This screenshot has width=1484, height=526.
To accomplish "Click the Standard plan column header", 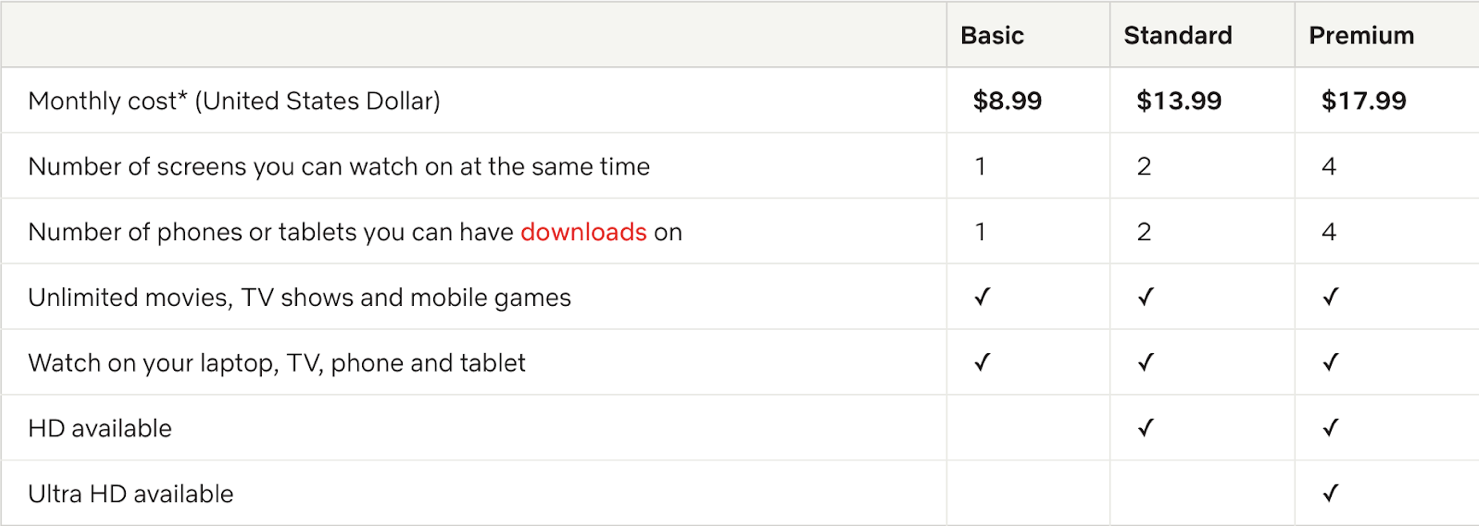I will (x=1177, y=36).
